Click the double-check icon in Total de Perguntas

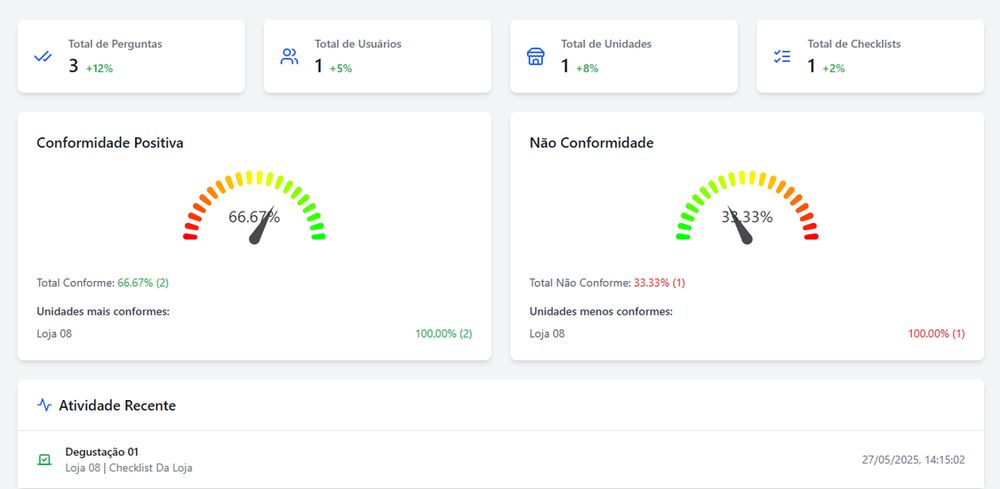[43, 57]
